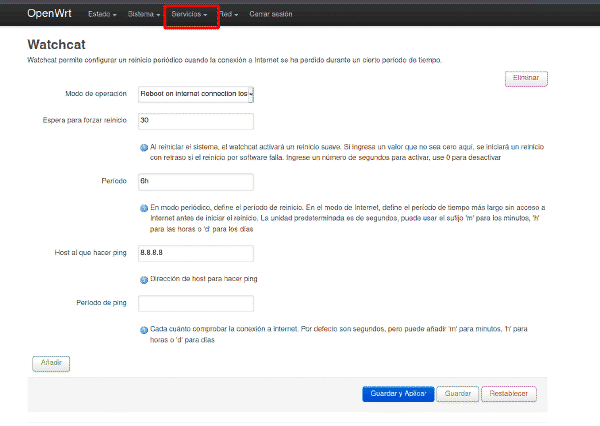The image size is (600, 426).
Task: Click the Añadir button
Action: (x=51, y=363)
